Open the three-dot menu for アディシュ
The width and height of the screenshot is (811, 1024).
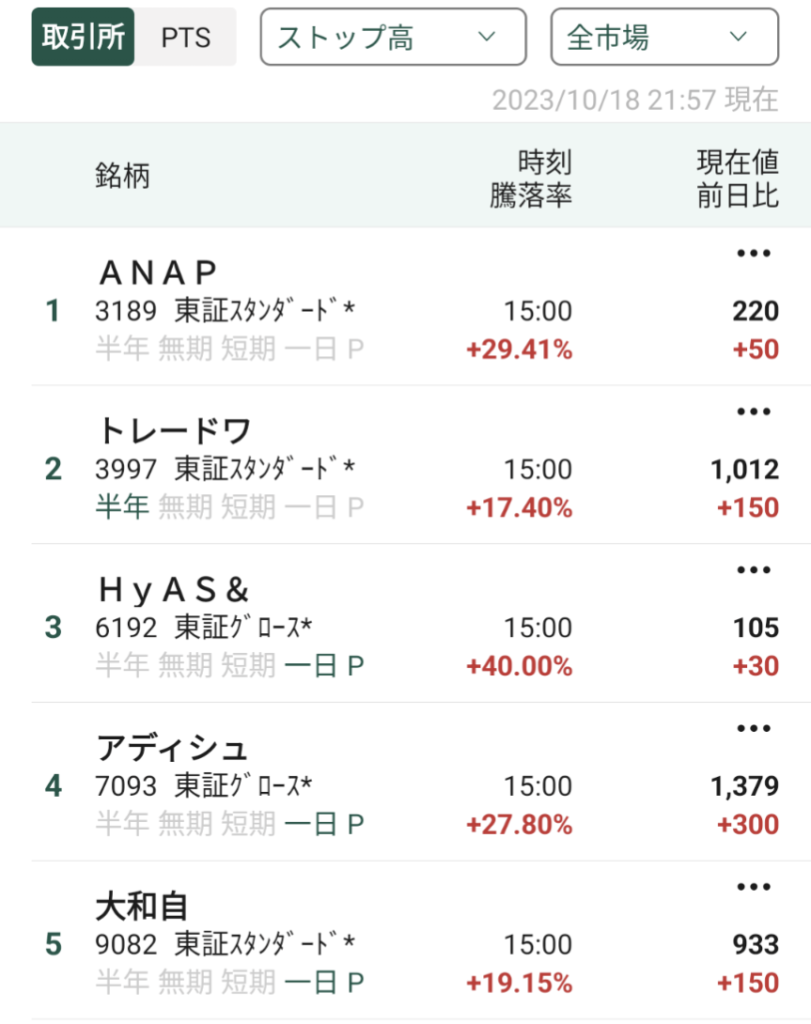[753, 729]
